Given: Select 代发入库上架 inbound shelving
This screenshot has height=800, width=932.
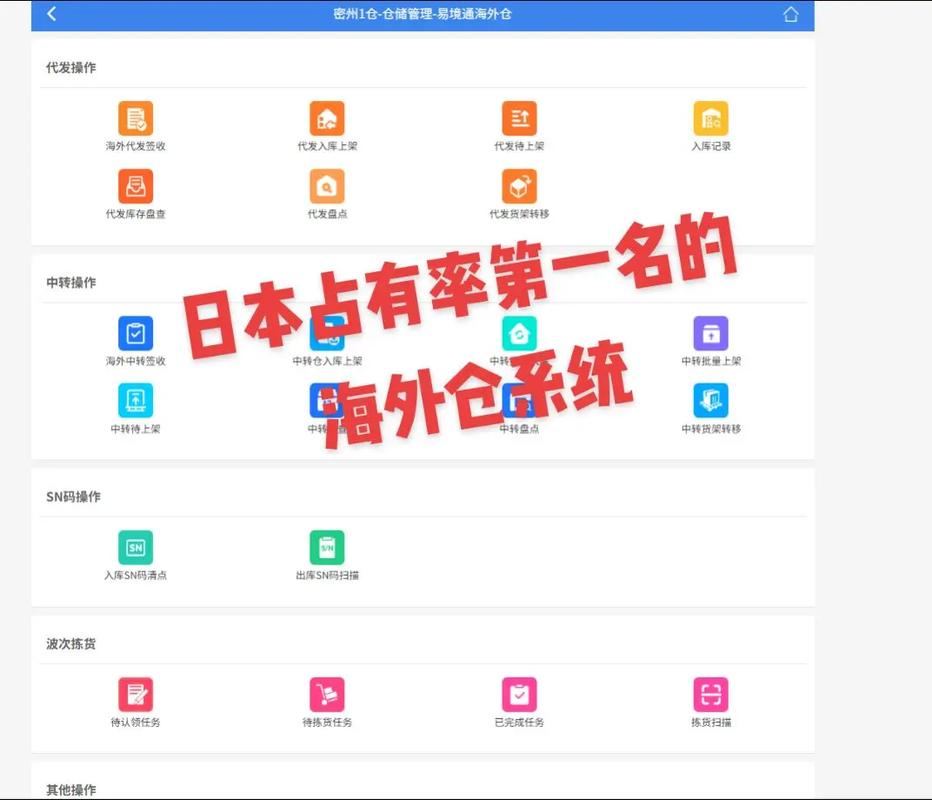Looking at the screenshot, I should [326, 120].
